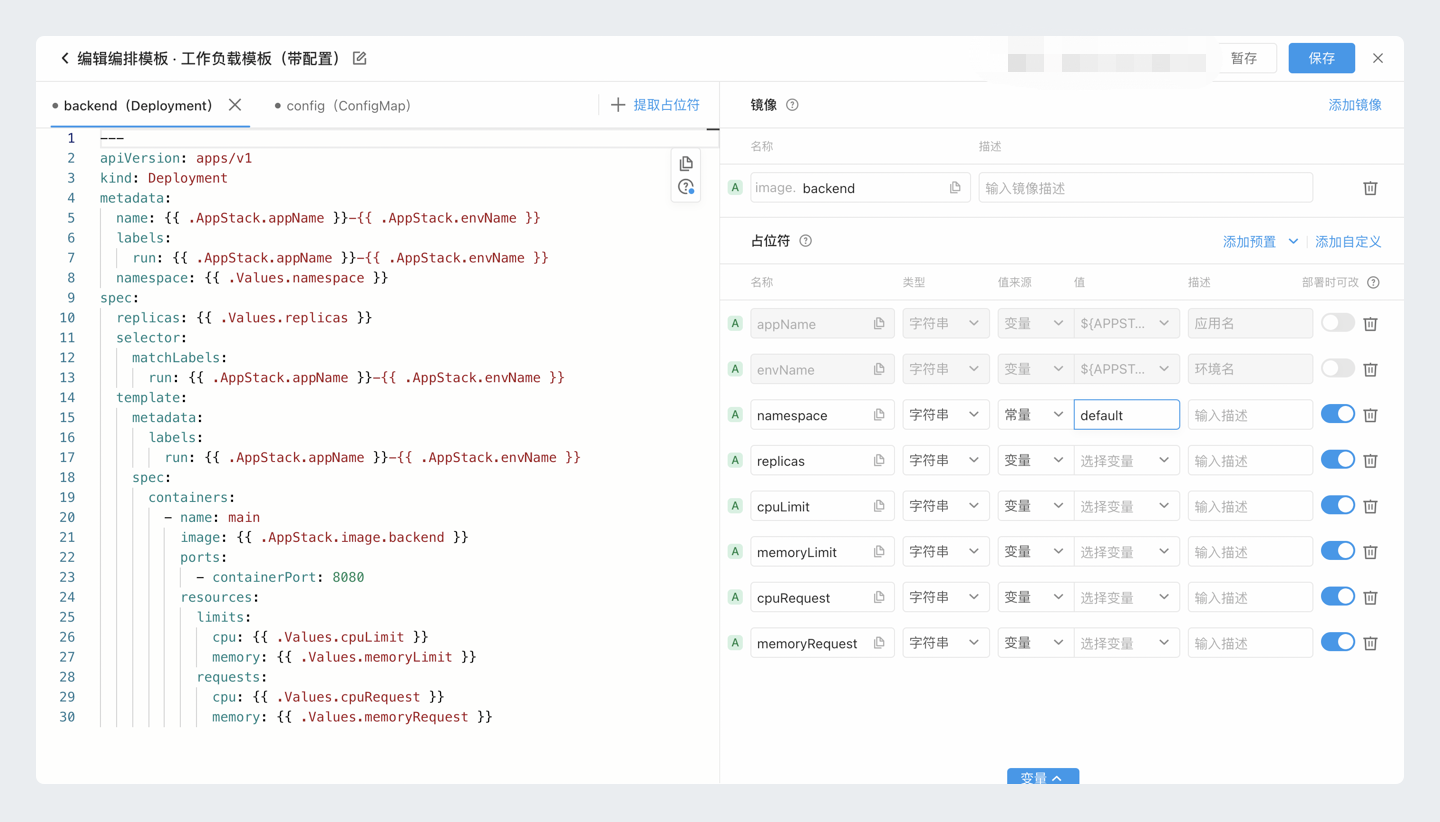1440x822 pixels.
Task: Disable memoryRequest deploy-time editable switch
Action: pos(1338,642)
